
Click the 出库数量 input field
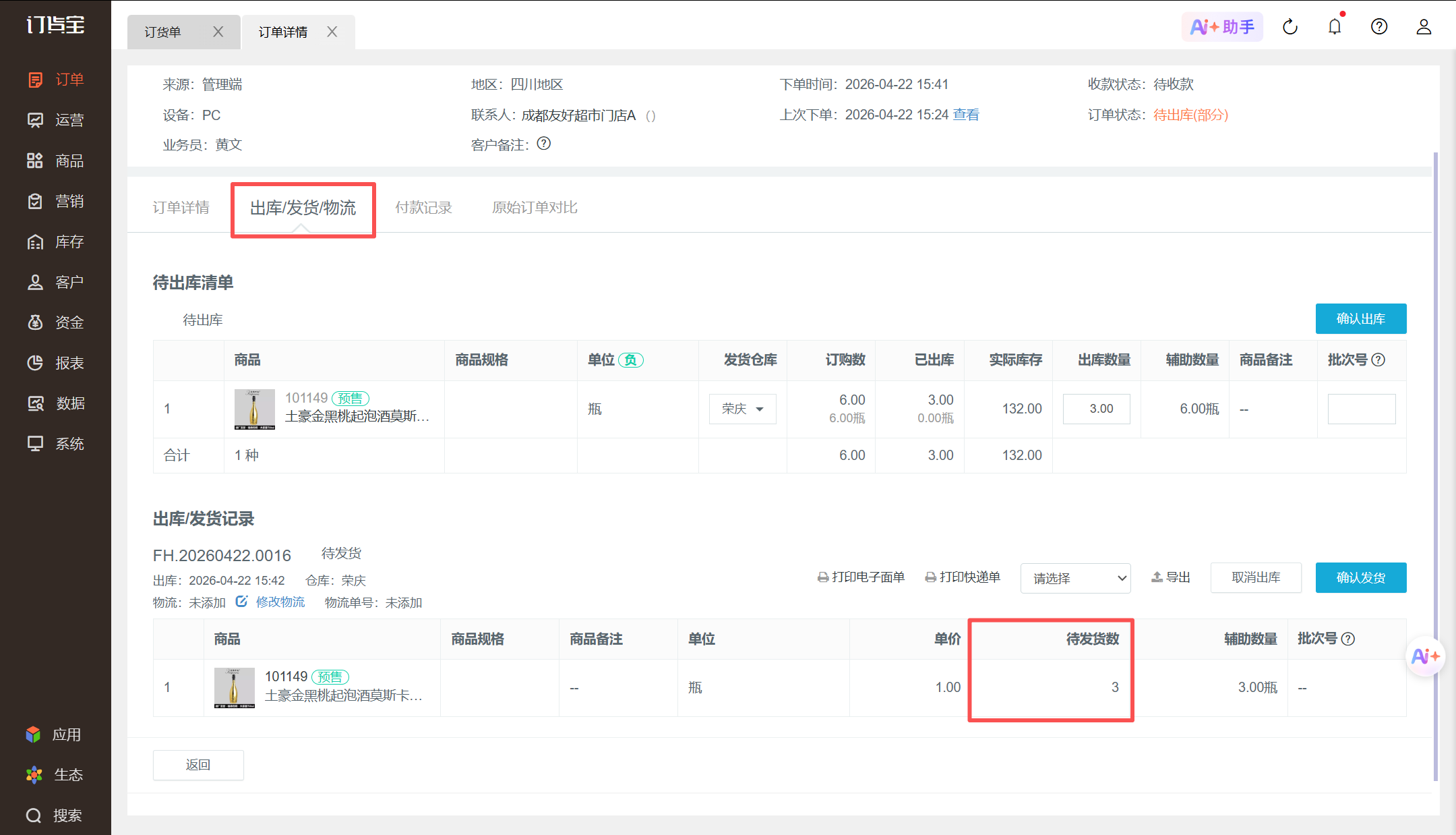[1097, 409]
